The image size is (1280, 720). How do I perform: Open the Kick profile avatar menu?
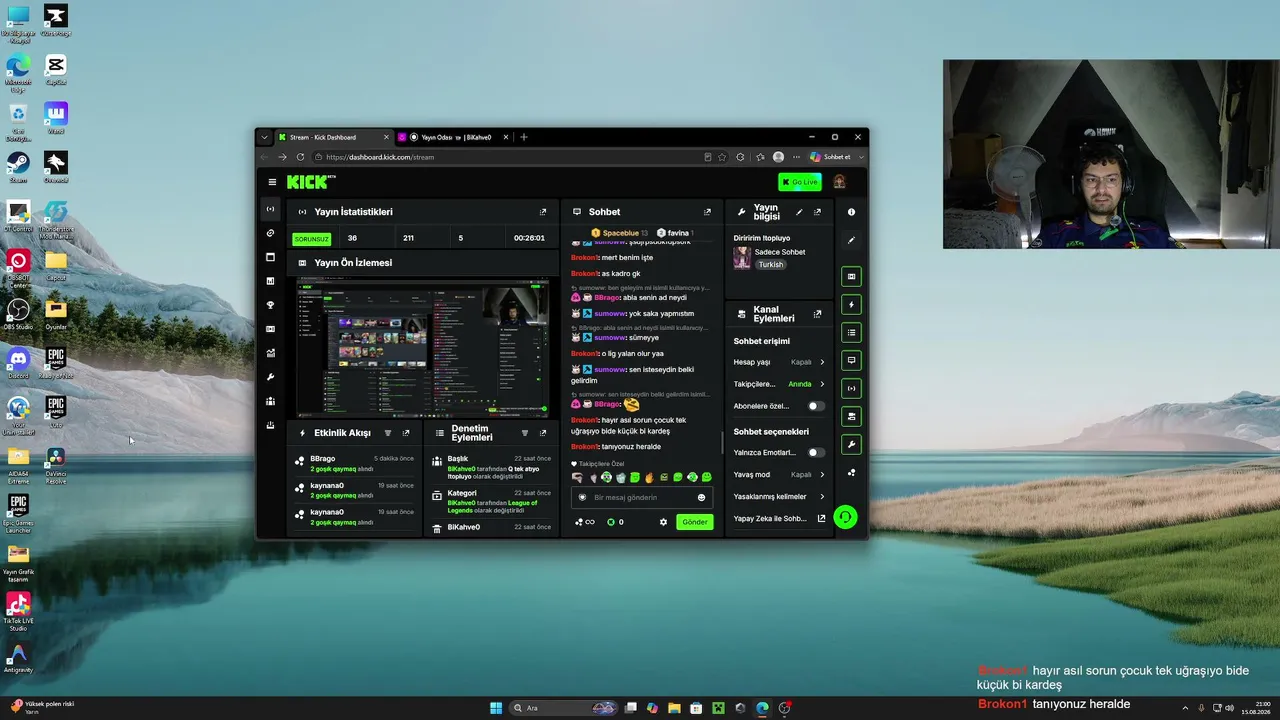click(x=839, y=182)
